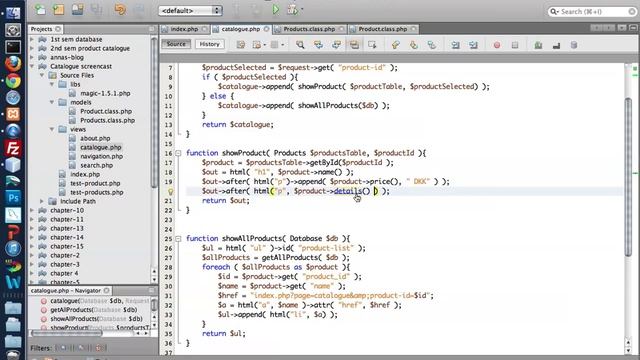Viewport: 640px width, 360px height.
Task: Toggle Highlight Search in editor toolbar
Action: pyautogui.click(x=354, y=45)
